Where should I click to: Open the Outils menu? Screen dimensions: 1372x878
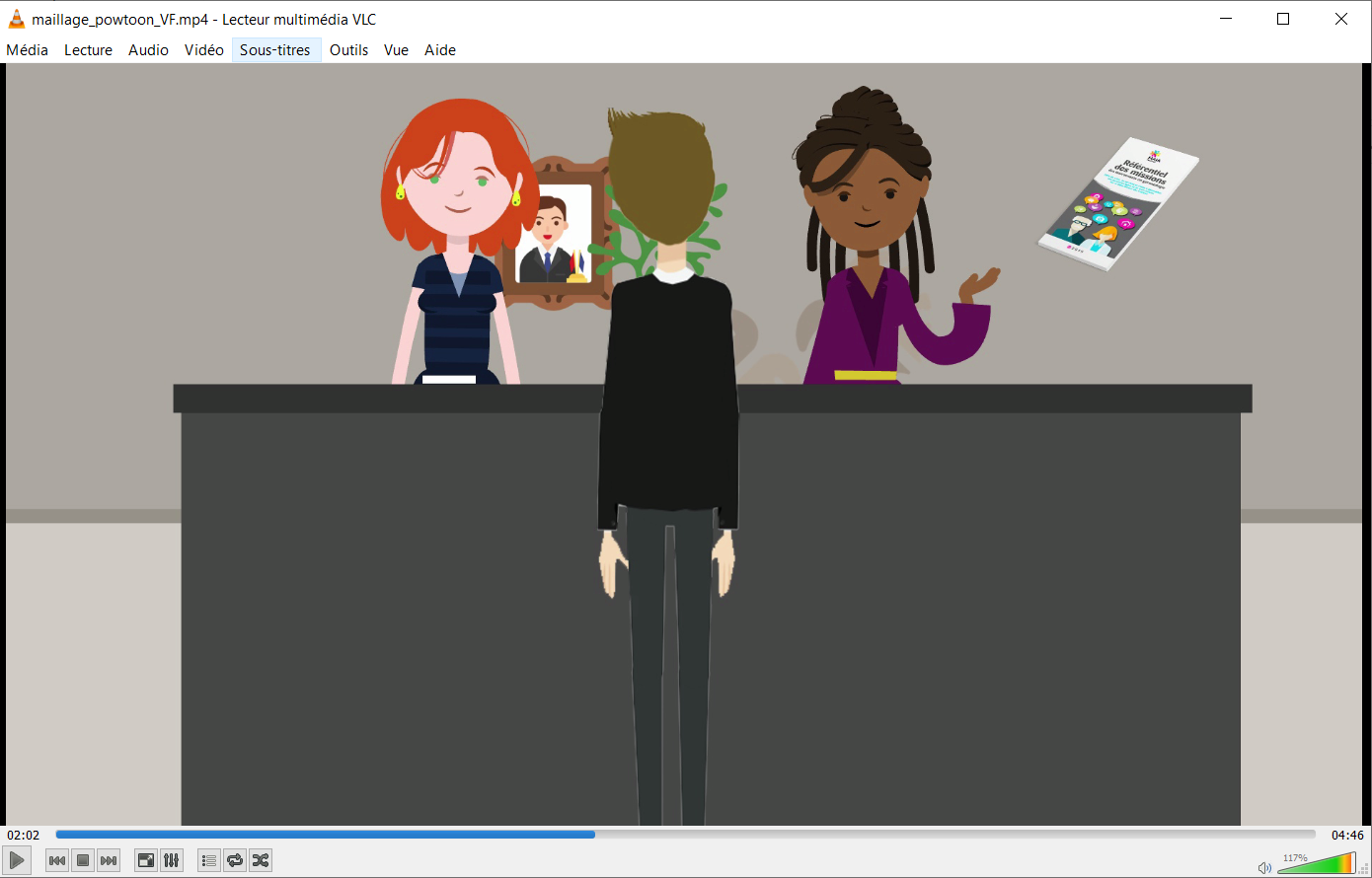(348, 50)
